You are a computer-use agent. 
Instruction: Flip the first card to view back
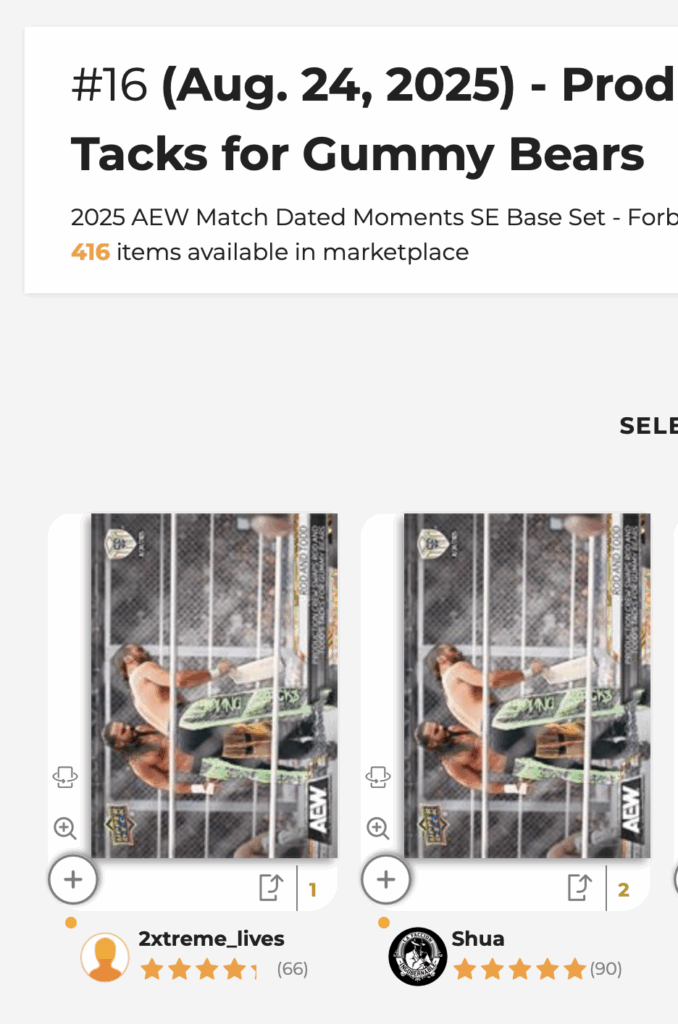(65, 777)
